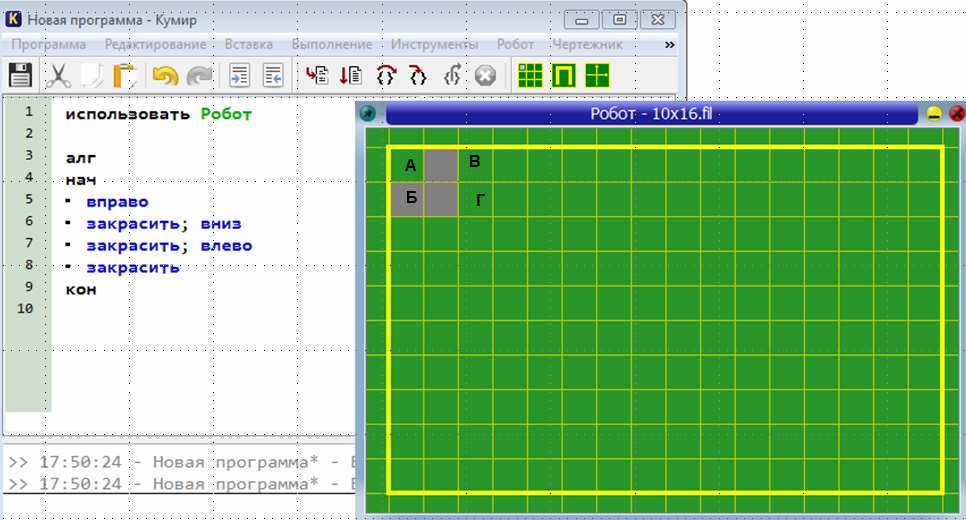Click the Redo arrow icon
Image resolution: width=966 pixels, height=520 pixels.
pyautogui.click(x=200, y=75)
